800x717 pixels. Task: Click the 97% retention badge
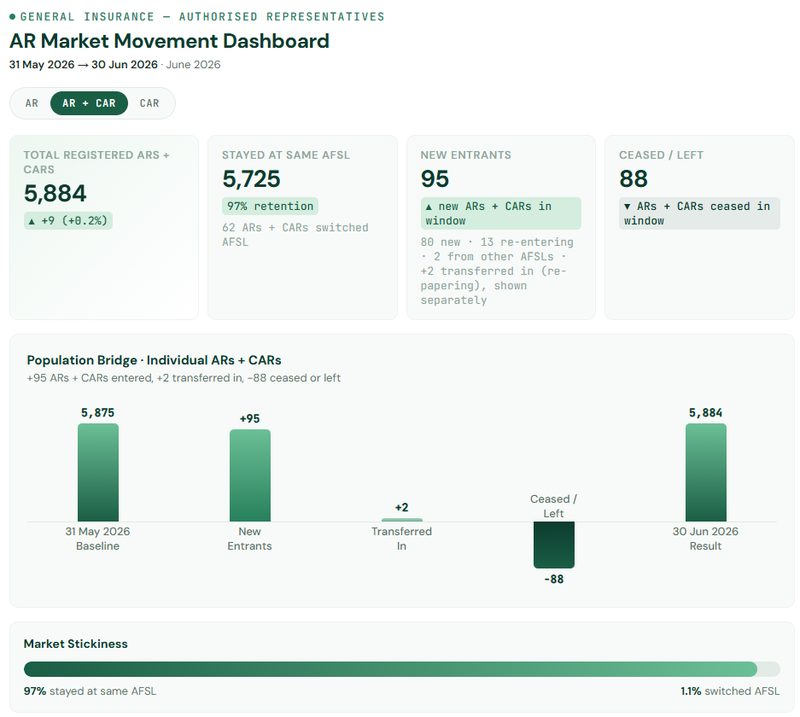click(x=270, y=206)
